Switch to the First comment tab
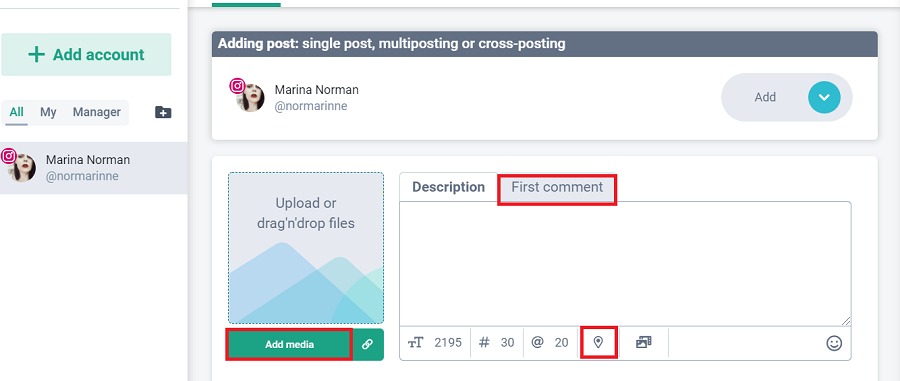The width and height of the screenshot is (900, 381). click(x=557, y=188)
